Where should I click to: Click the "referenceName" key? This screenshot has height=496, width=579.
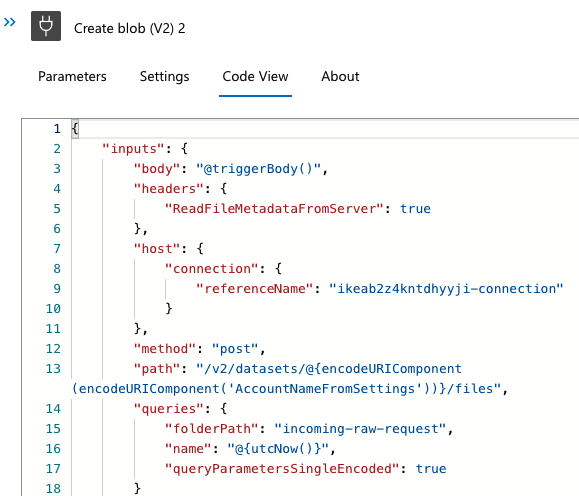[254, 288]
